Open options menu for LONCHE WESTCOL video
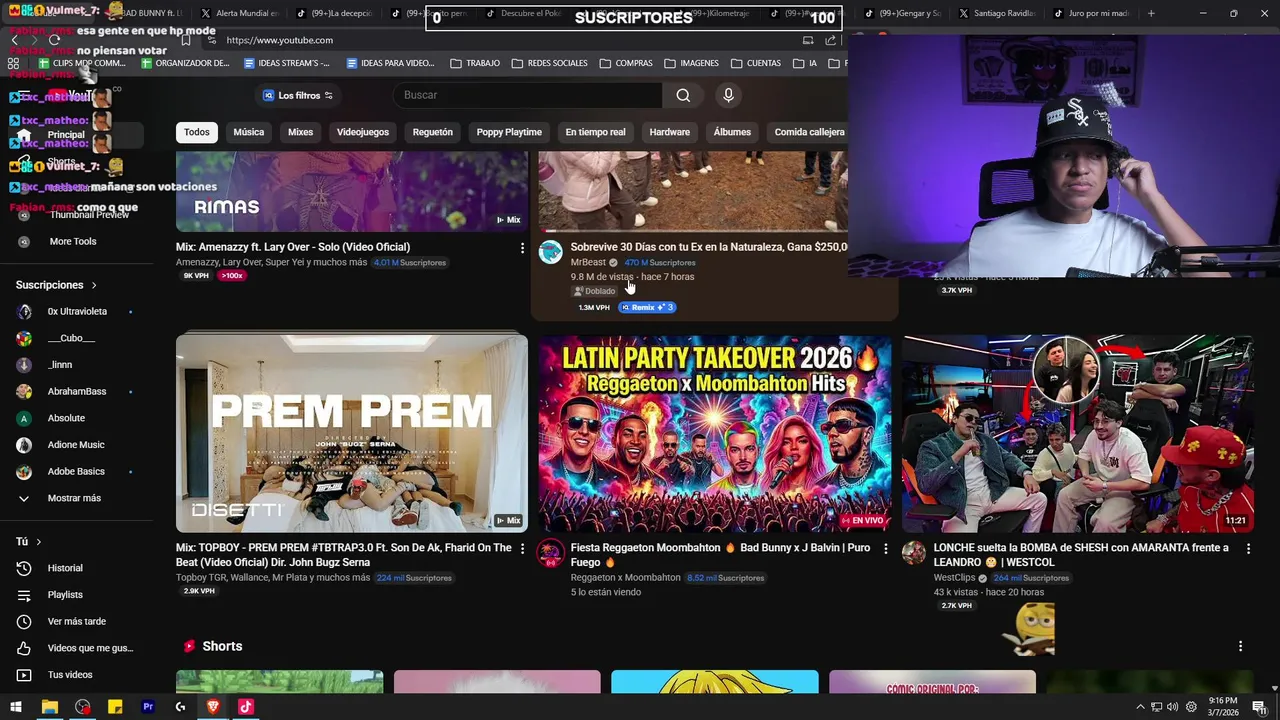 coord(1248,549)
